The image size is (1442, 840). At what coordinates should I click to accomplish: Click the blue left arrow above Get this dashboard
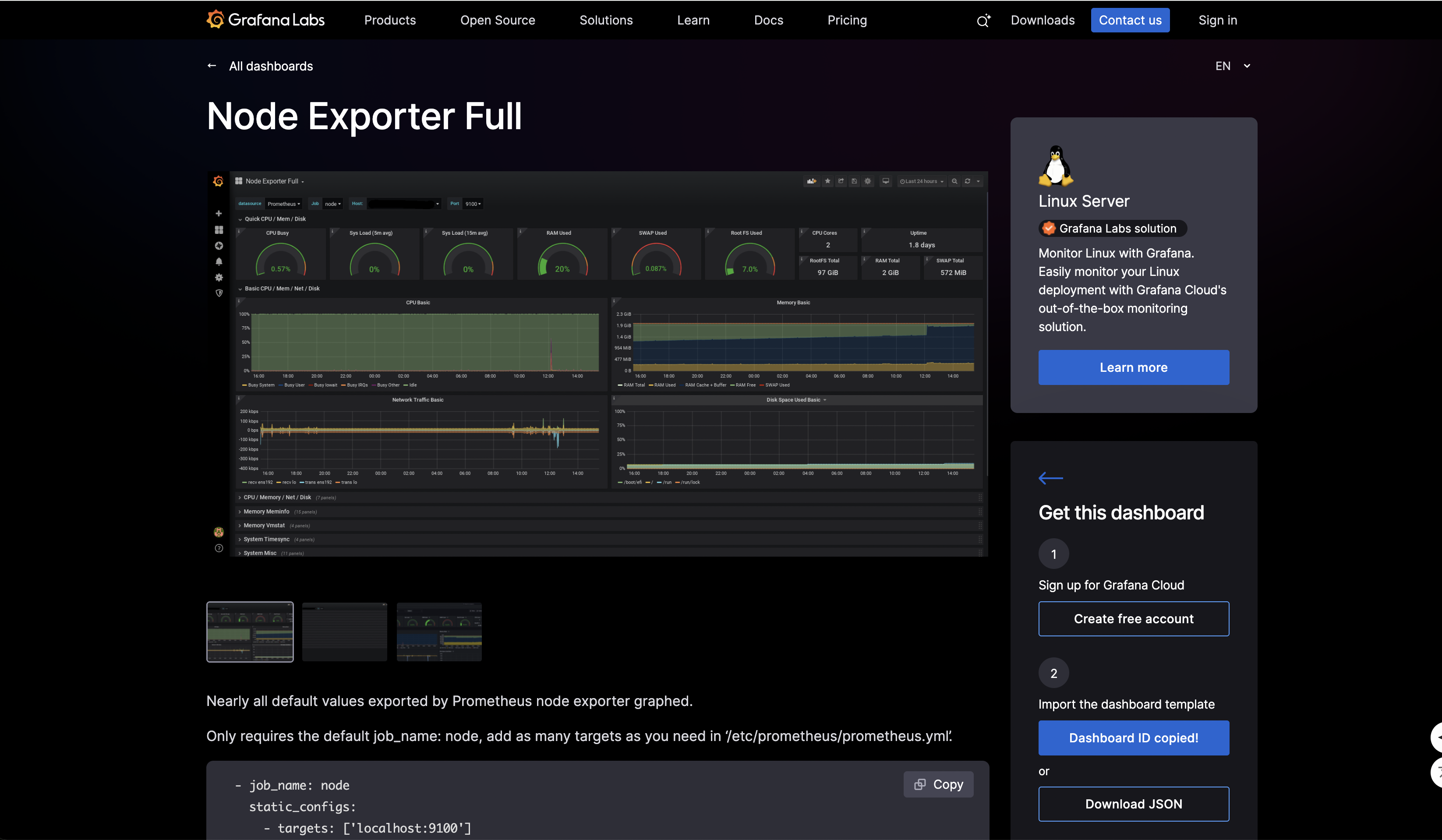pos(1050,478)
